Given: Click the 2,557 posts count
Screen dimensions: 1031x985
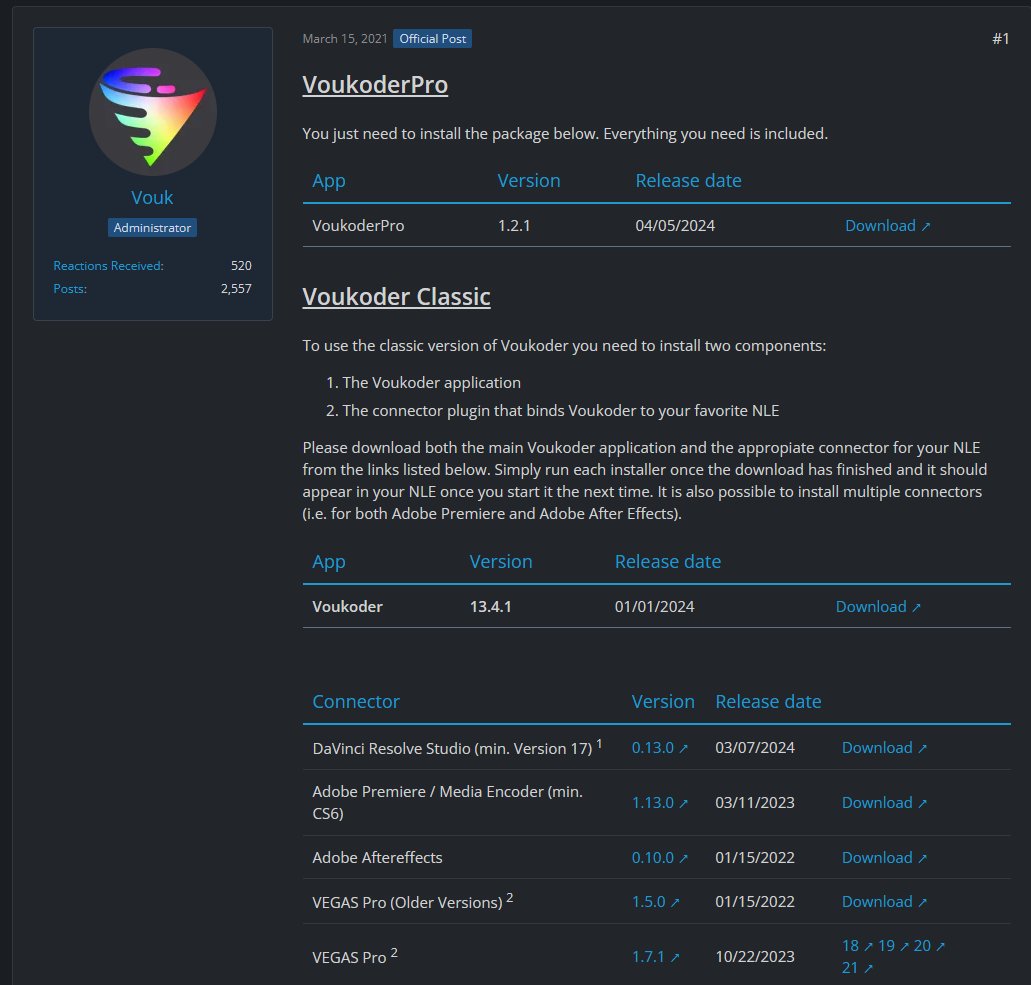Looking at the screenshot, I should click(x=236, y=289).
